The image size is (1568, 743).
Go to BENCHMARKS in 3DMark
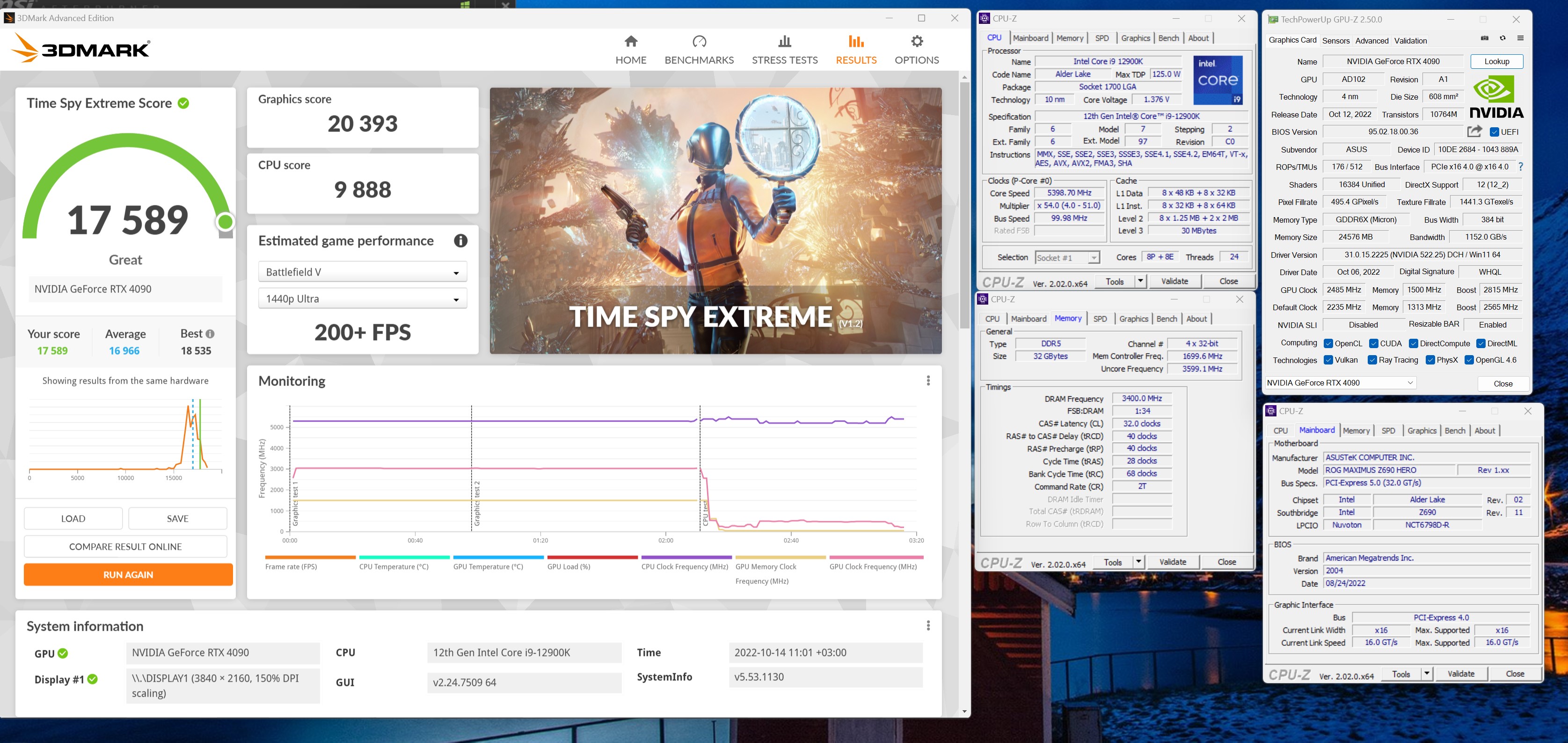pos(699,50)
